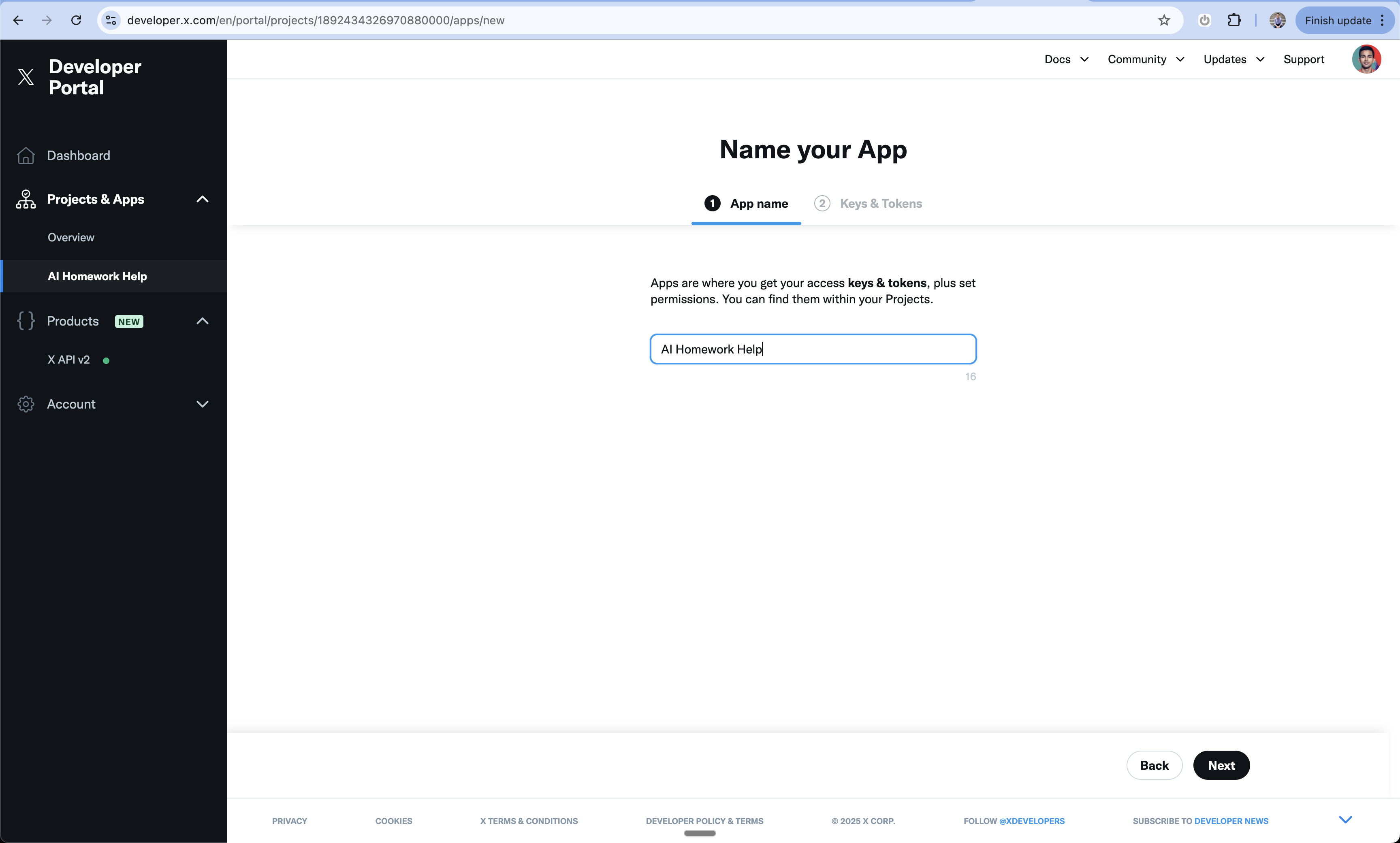Collapse the Products section chevron

coord(202,321)
